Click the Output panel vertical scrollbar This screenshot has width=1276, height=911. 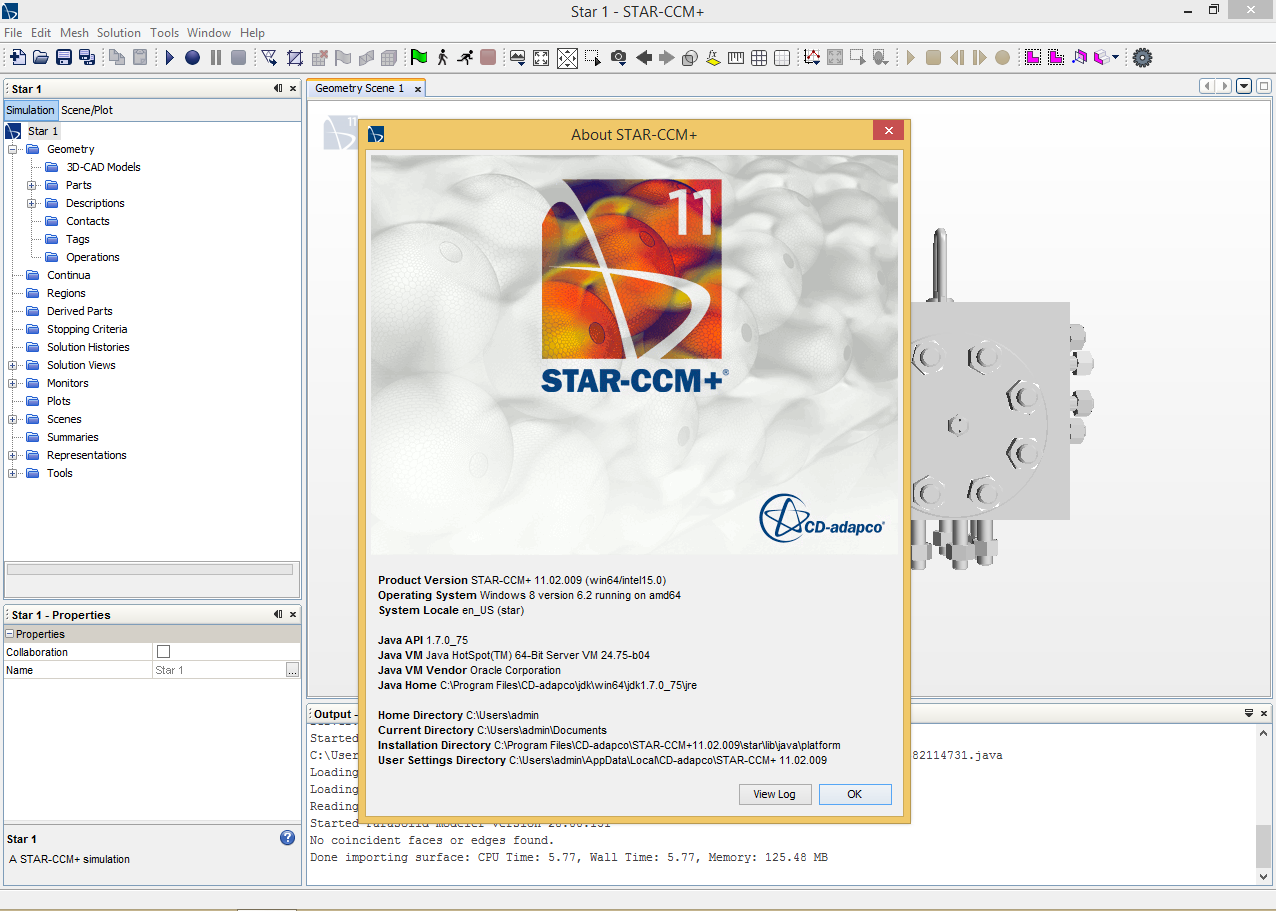pyautogui.click(x=1265, y=803)
